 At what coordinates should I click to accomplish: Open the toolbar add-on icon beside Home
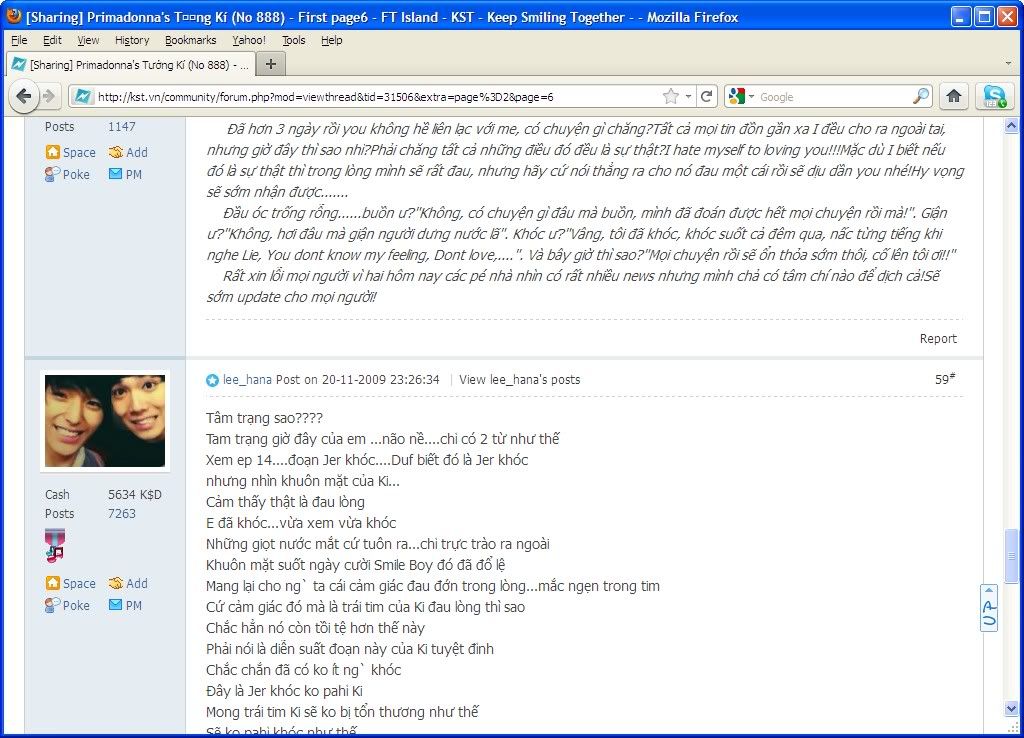pos(995,97)
